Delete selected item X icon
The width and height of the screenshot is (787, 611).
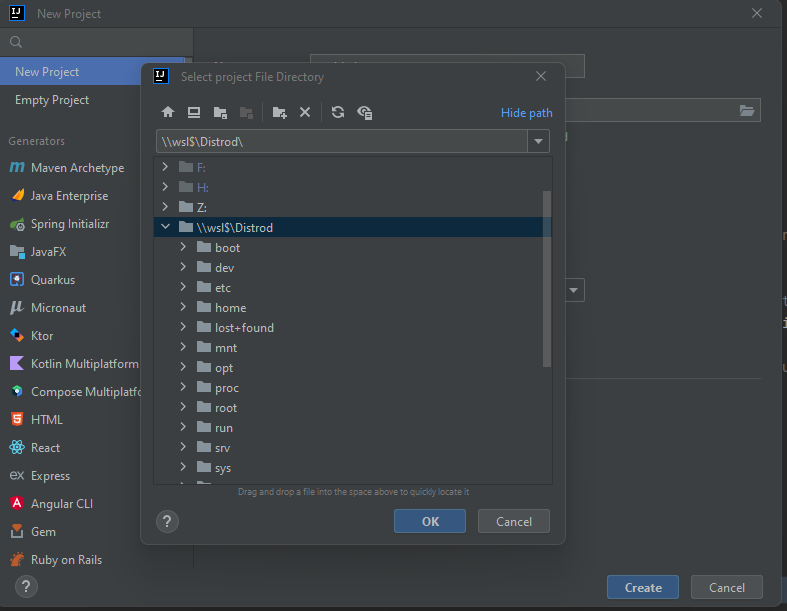click(x=305, y=112)
